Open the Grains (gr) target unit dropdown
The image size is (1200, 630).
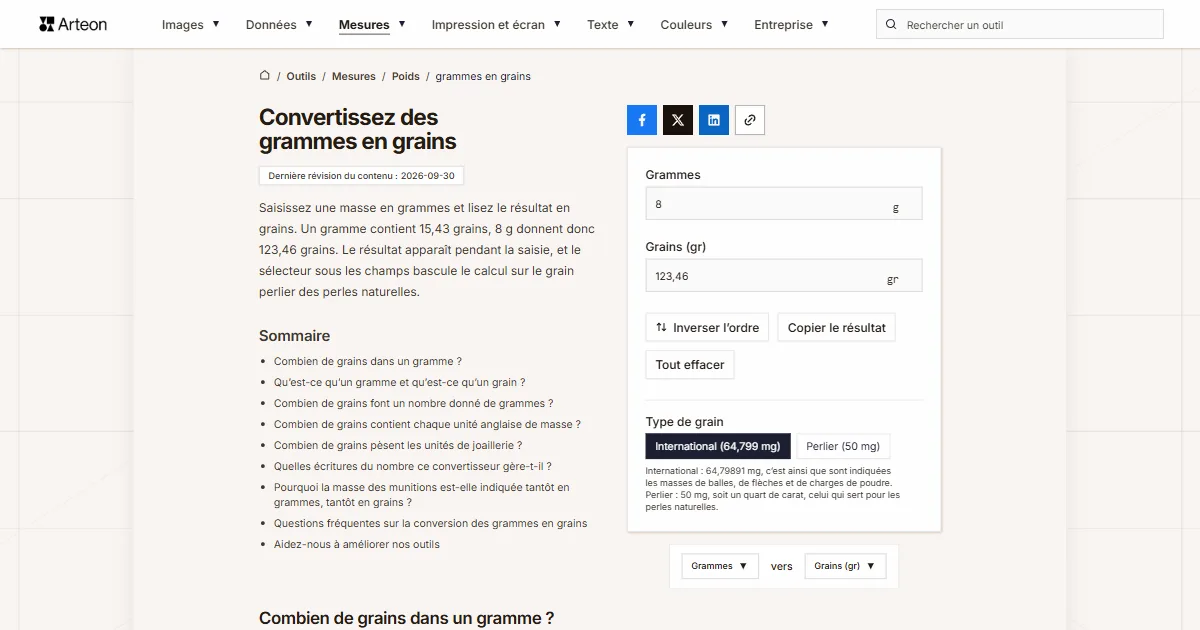point(845,566)
